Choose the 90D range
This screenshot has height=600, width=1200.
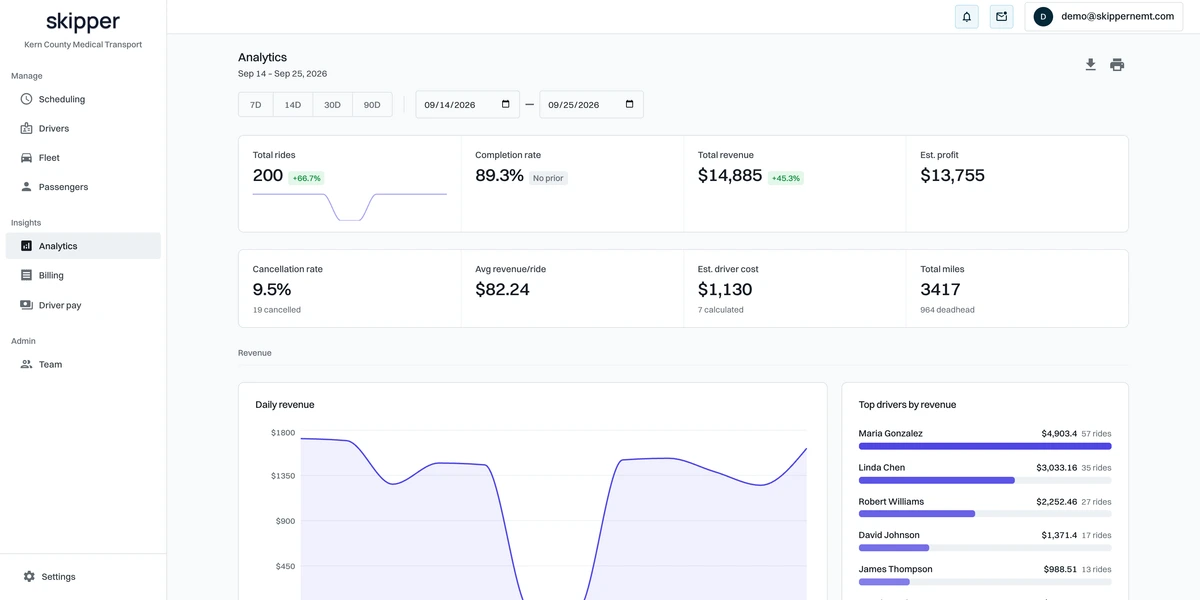point(372,105)
